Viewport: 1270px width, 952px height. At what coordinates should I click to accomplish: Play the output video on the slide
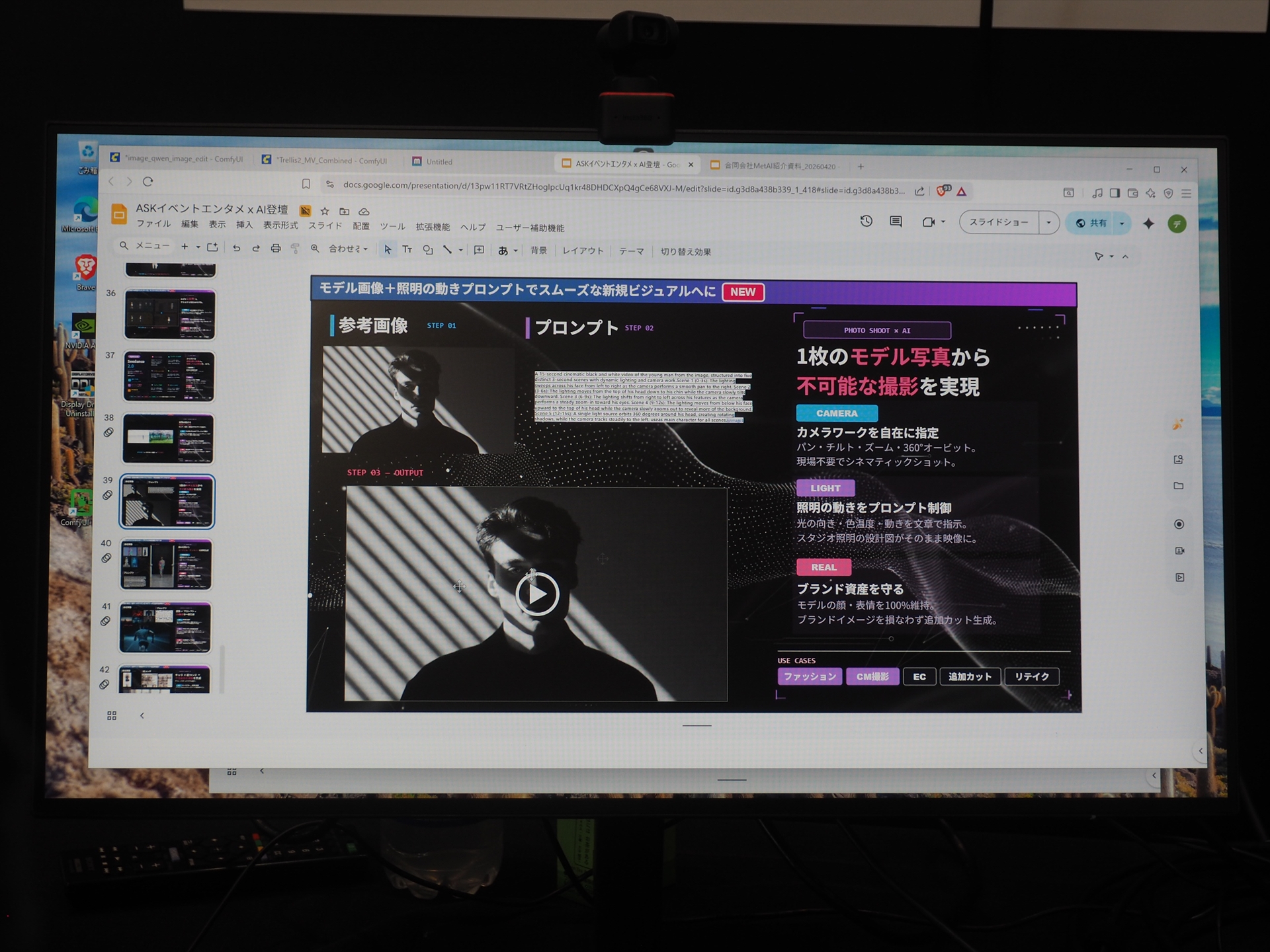(537, 594)
